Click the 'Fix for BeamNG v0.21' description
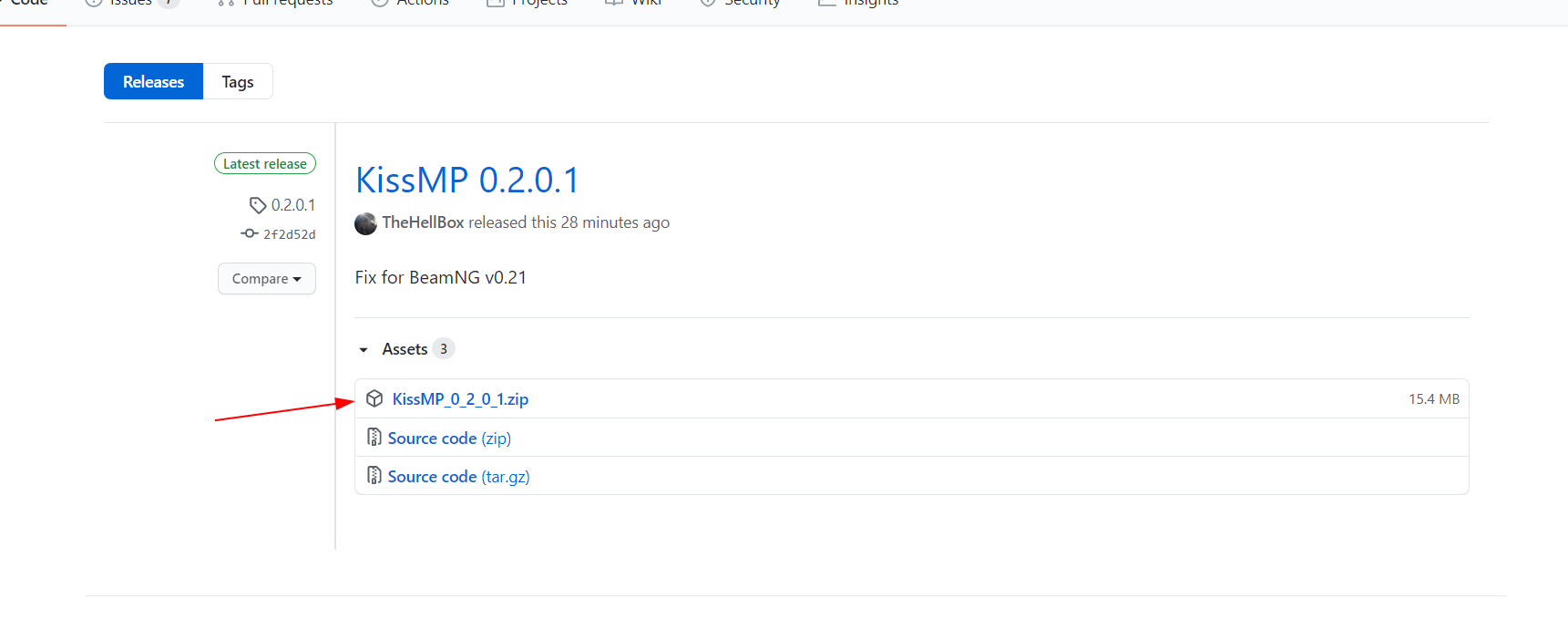Image resolution: width=1568 pixels, height=640 pixels. 441,277
